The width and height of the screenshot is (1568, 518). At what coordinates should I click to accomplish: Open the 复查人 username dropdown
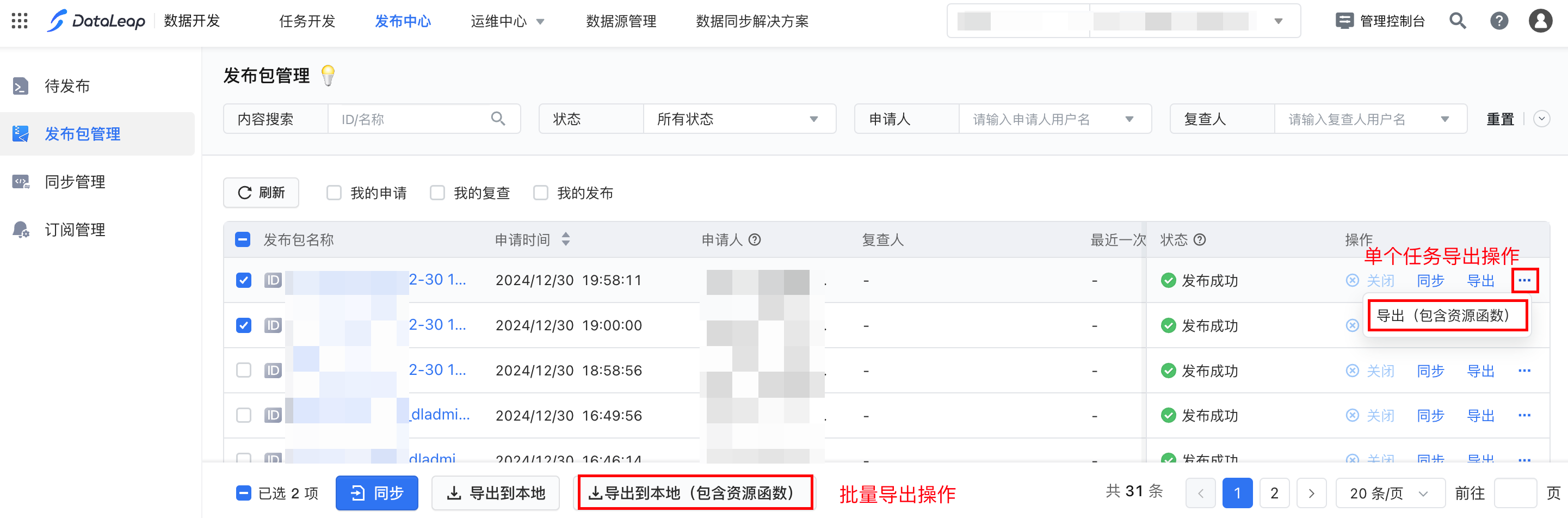[x=1370, y=119]
